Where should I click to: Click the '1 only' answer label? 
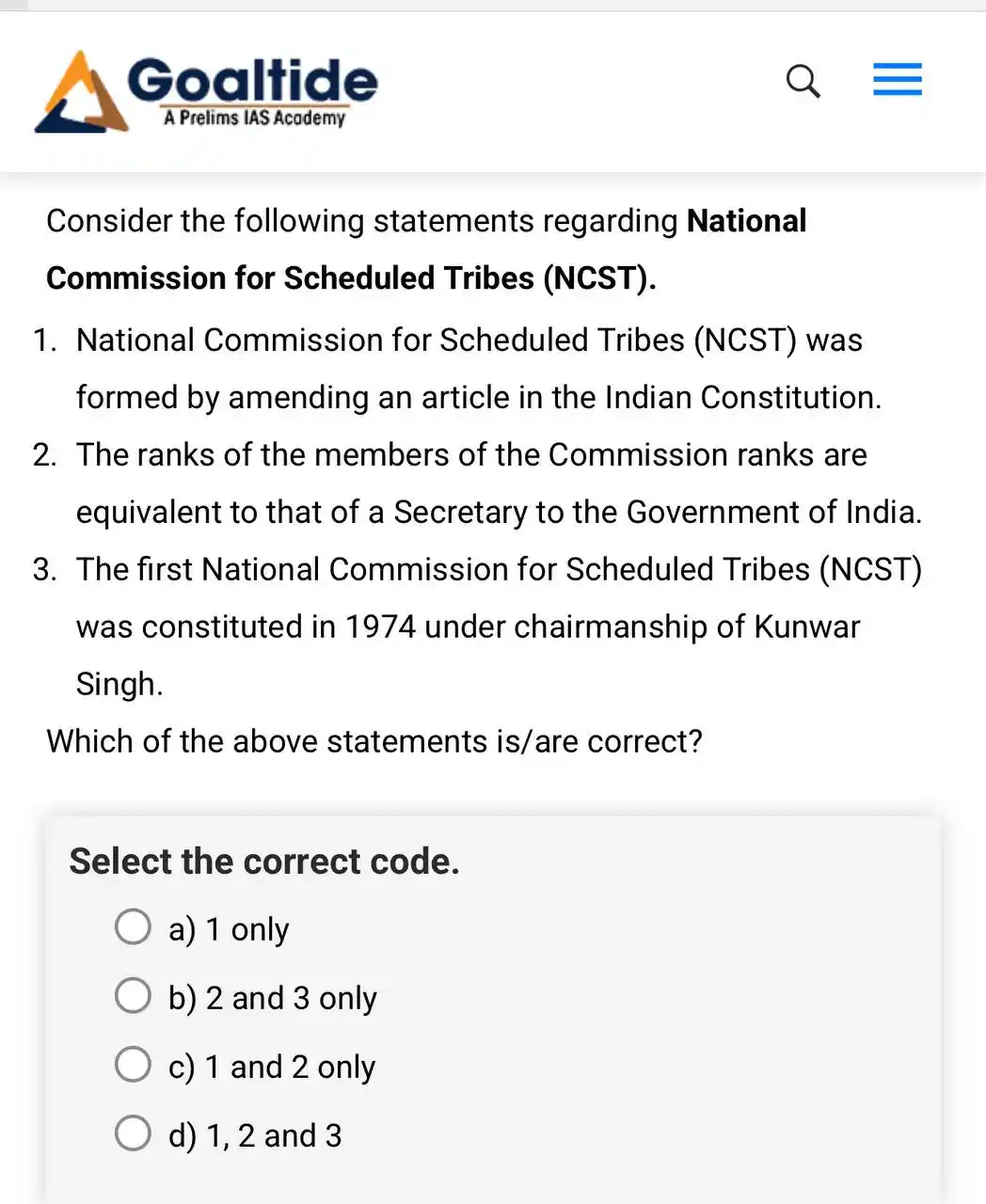tap(229, 929)
